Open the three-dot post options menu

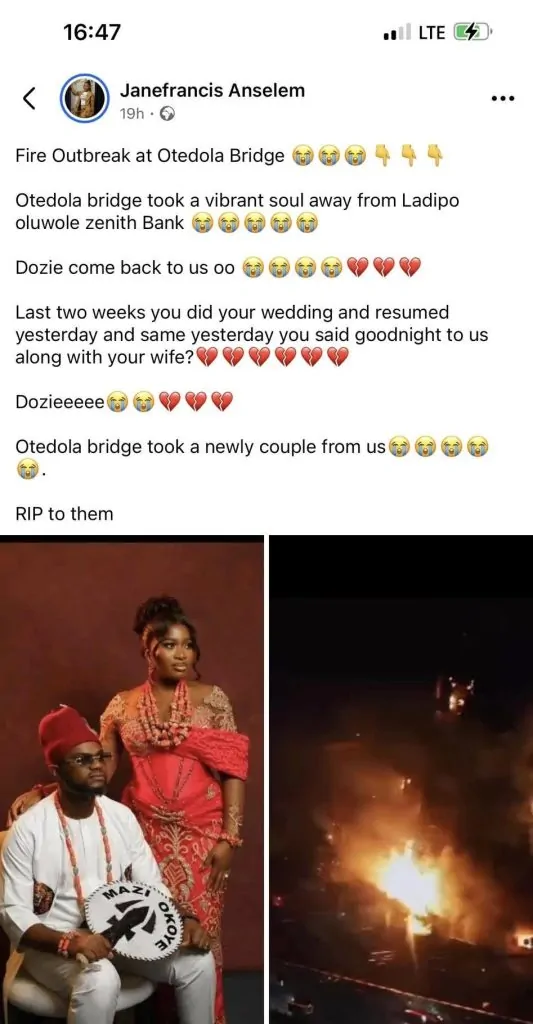point(502,99)
